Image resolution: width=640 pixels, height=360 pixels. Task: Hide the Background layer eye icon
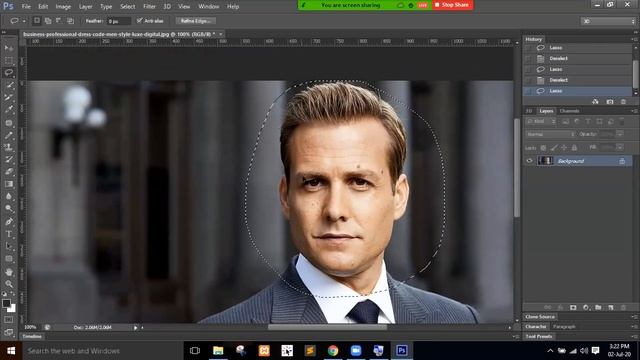[529, 161]
